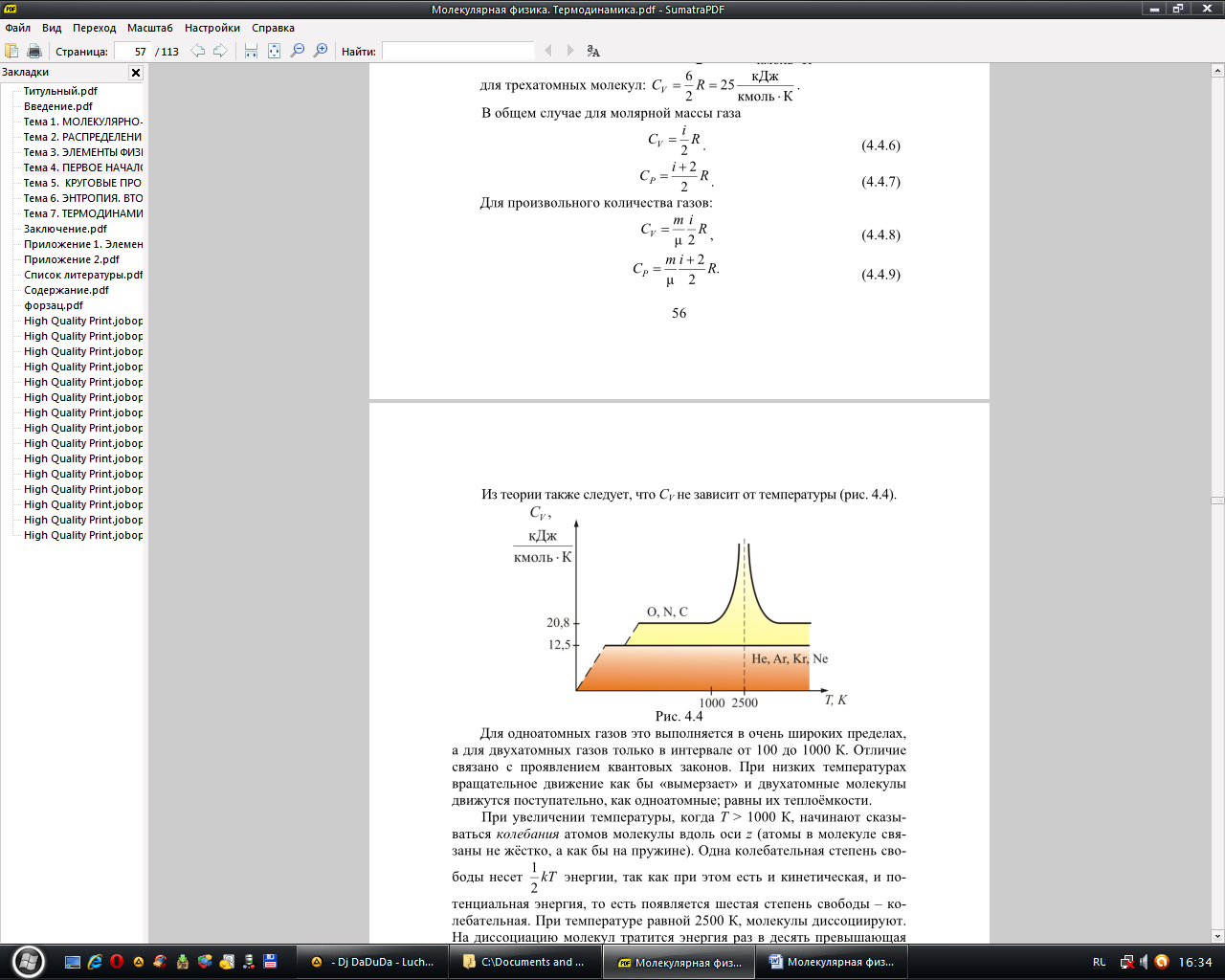
Task: Select bookmark Список литературы.pdf
Action: tap(82, 275)
